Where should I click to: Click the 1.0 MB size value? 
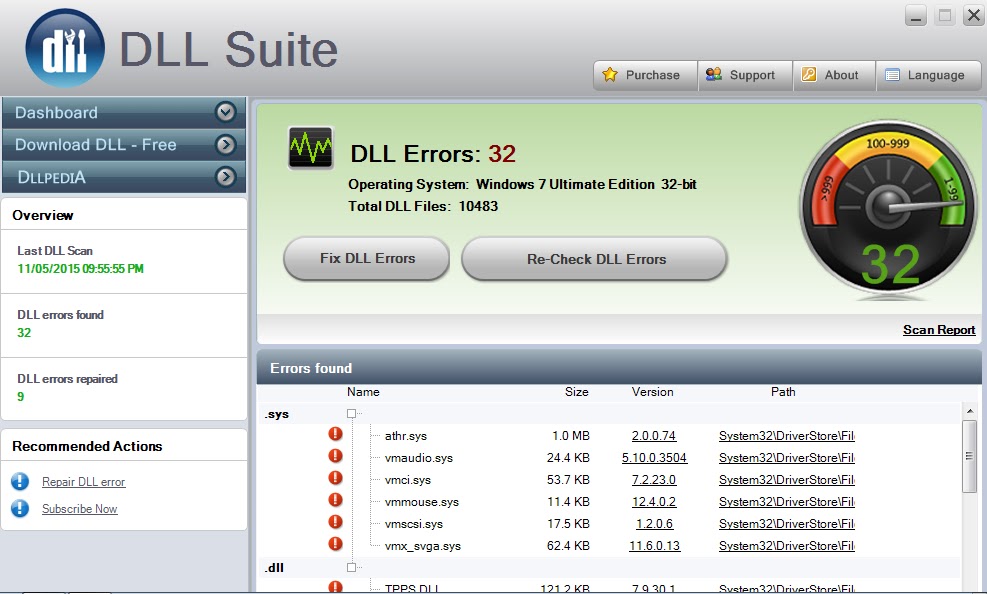point(571,435)
